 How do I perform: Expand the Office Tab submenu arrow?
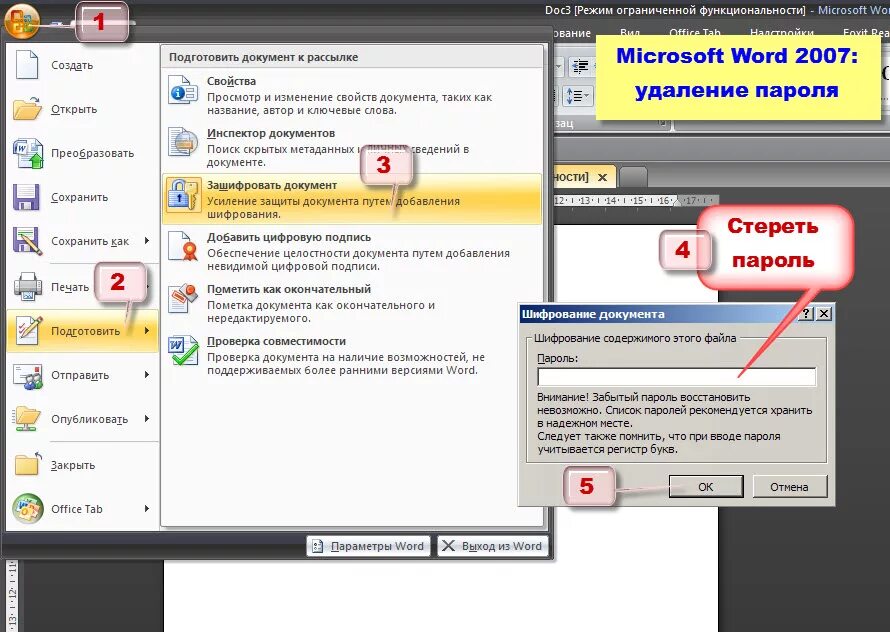pyautogui.click(x=147, y=508)
